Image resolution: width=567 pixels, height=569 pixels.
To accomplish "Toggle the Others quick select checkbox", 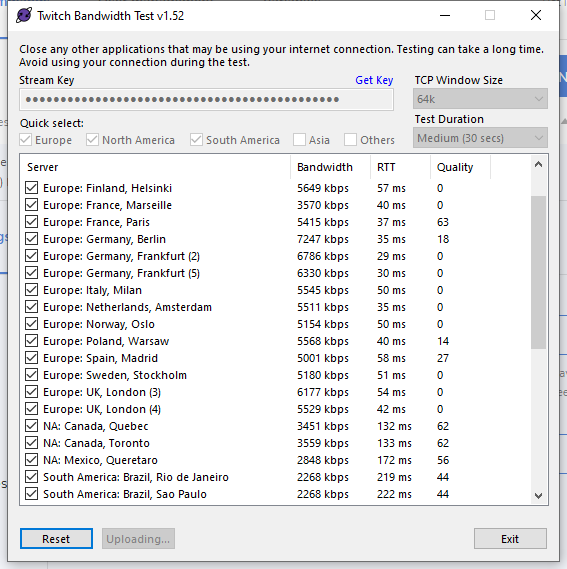I will pos(350,140).
